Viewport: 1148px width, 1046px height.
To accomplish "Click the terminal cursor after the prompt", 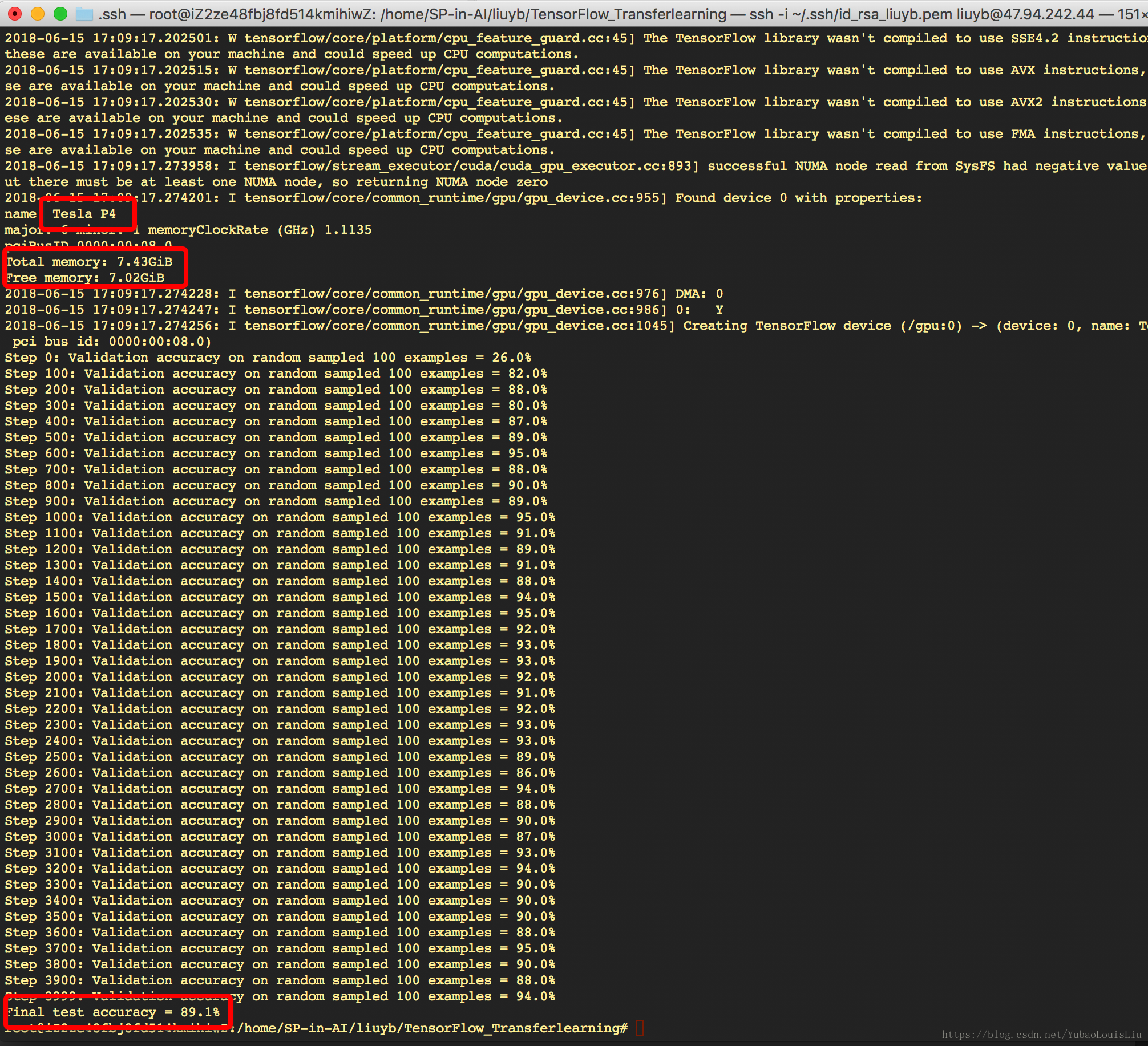I will [640, 1028].
